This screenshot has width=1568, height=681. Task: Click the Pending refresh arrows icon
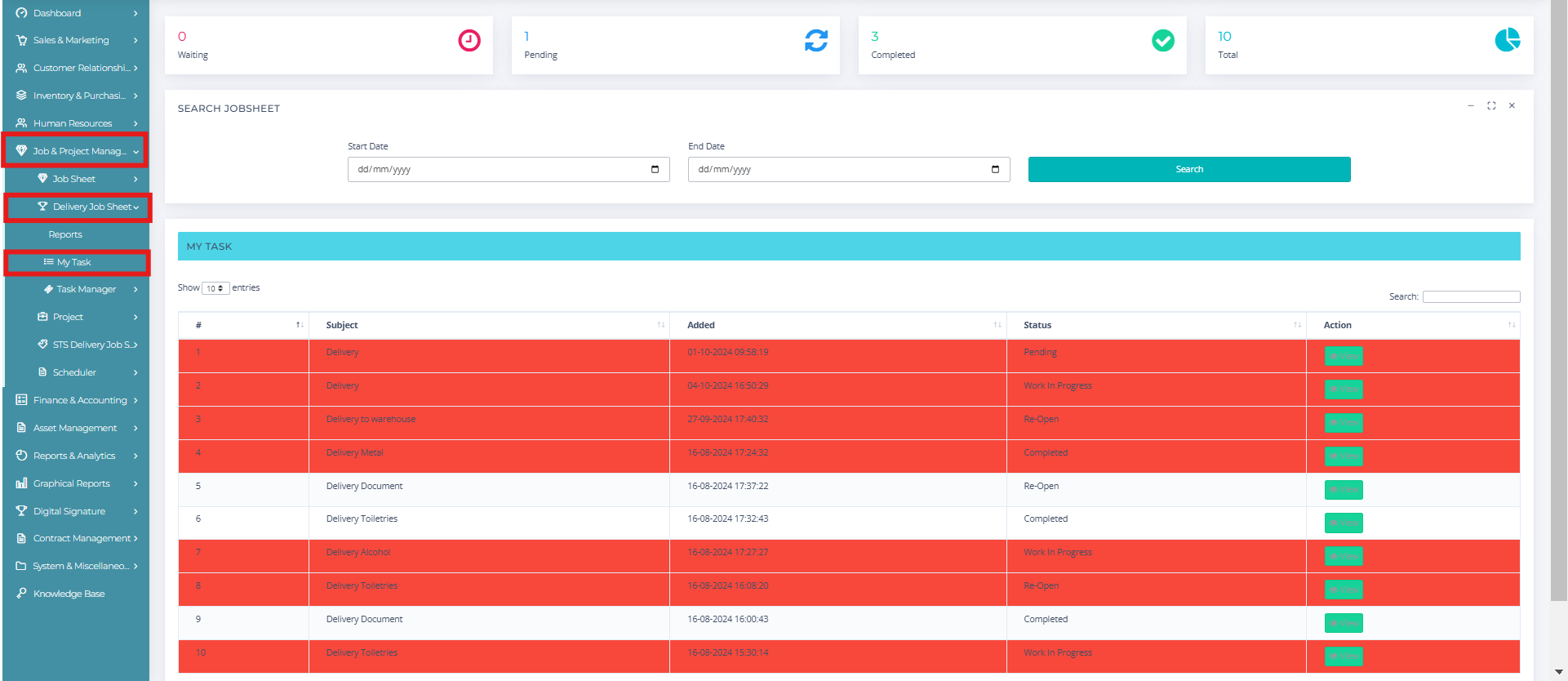click(x=816, y=41)
